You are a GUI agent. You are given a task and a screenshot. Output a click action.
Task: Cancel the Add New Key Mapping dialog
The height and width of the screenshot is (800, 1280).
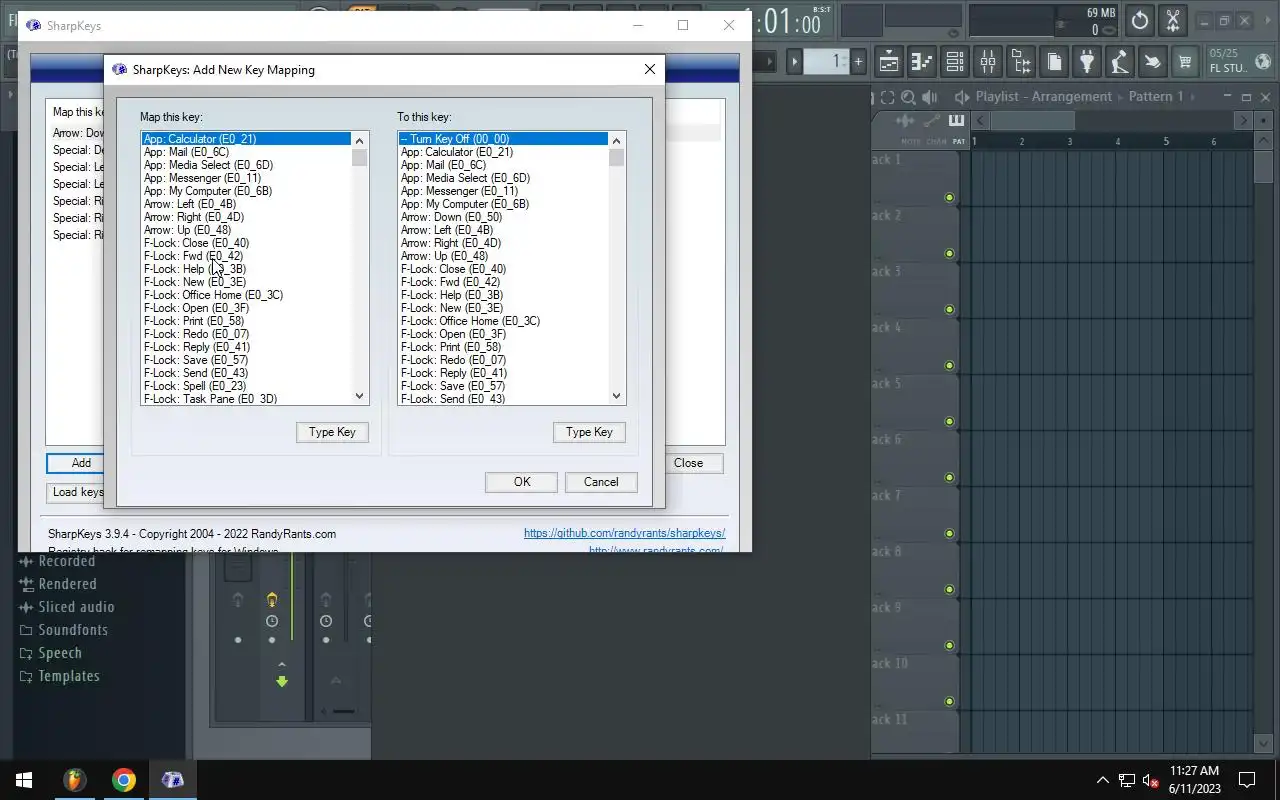coord(601,482)
